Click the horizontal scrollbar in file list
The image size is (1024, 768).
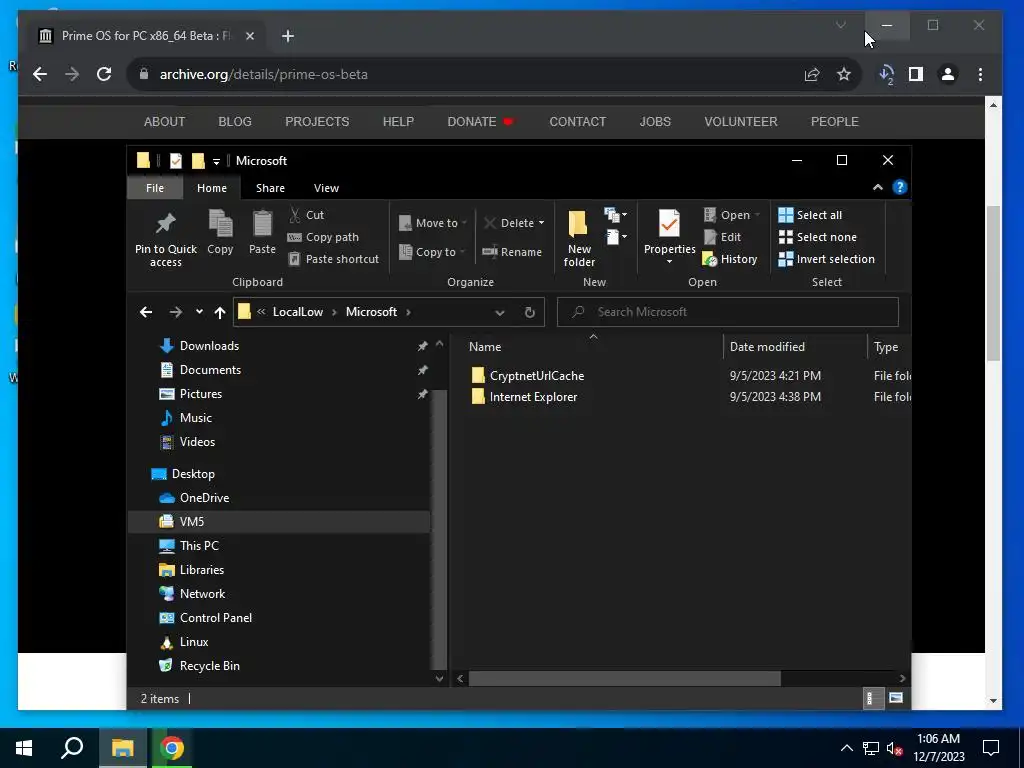(x=624, y=679)
